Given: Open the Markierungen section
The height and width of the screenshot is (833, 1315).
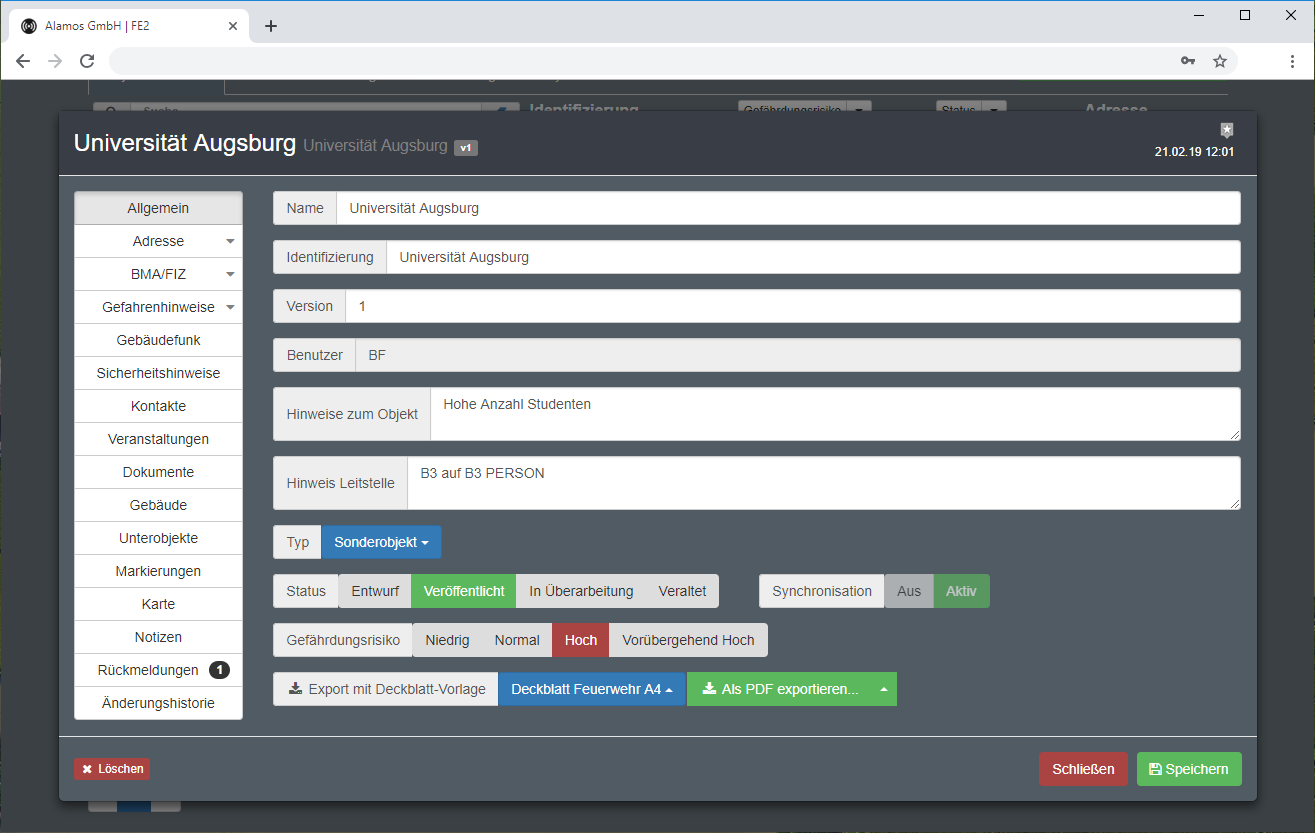Looking at the screenshot, I should (158, 571).
